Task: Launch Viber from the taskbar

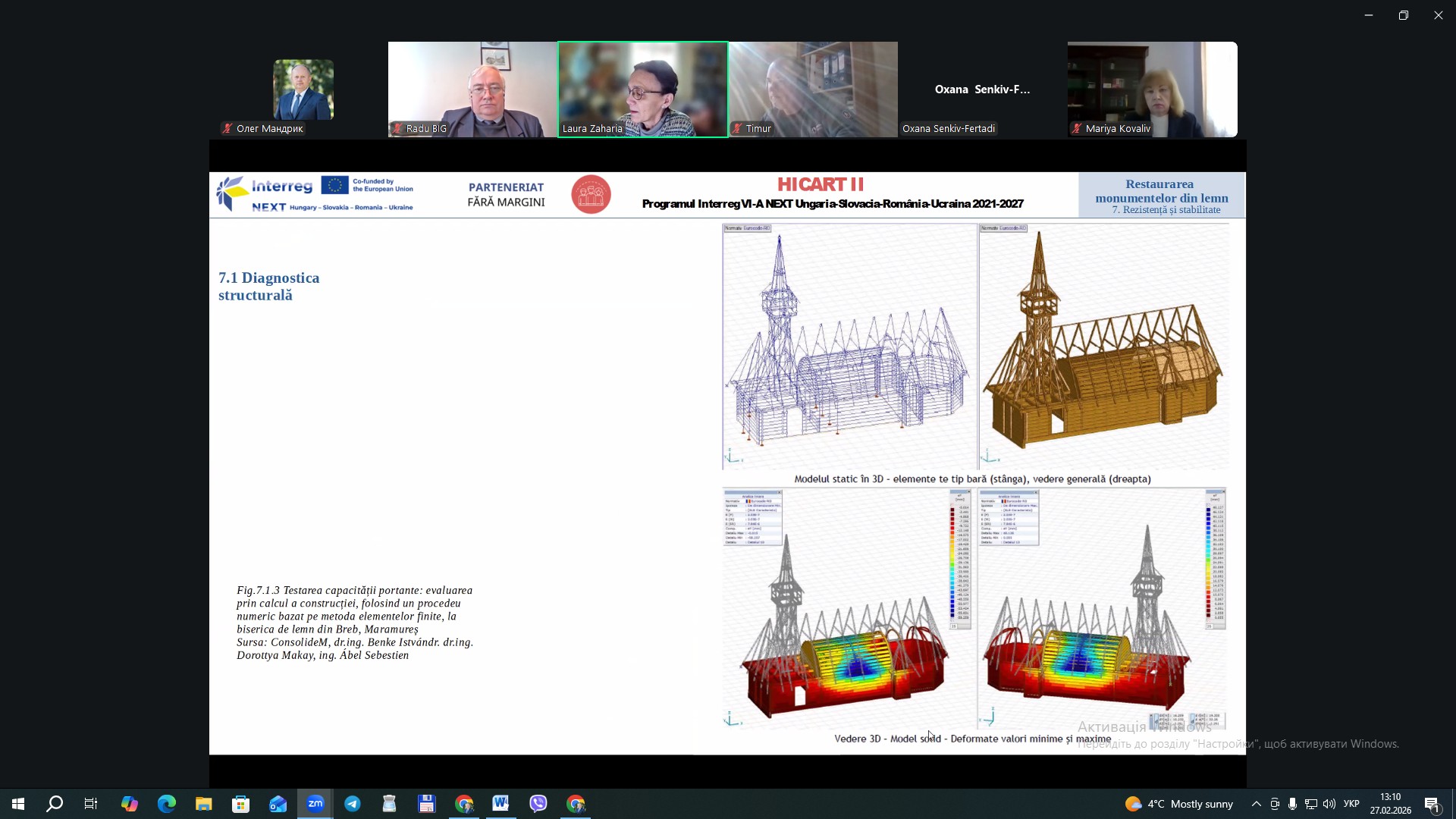Action: pos(538,804)
